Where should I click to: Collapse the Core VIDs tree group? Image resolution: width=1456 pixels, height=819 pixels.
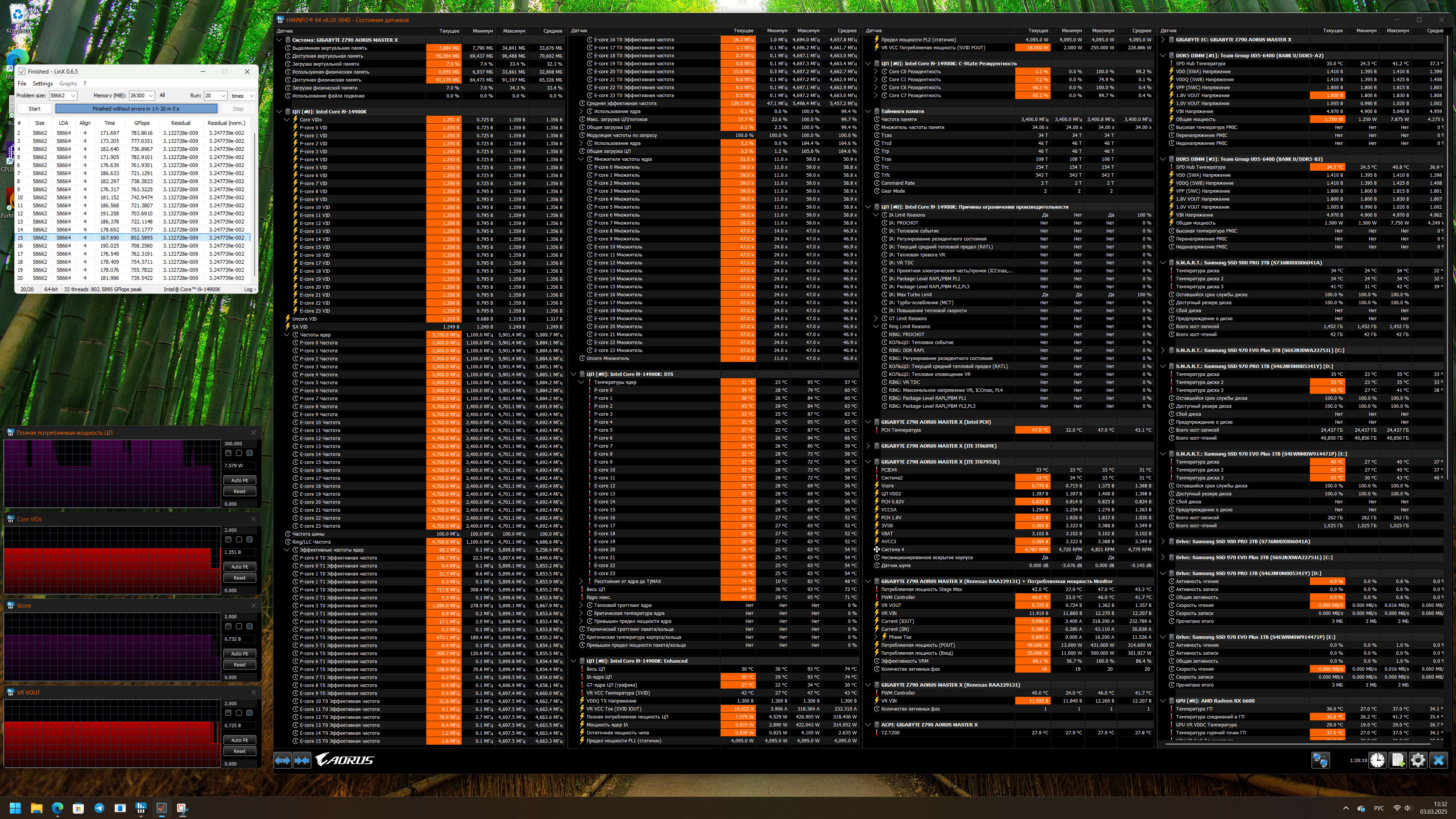click(287, 120)
